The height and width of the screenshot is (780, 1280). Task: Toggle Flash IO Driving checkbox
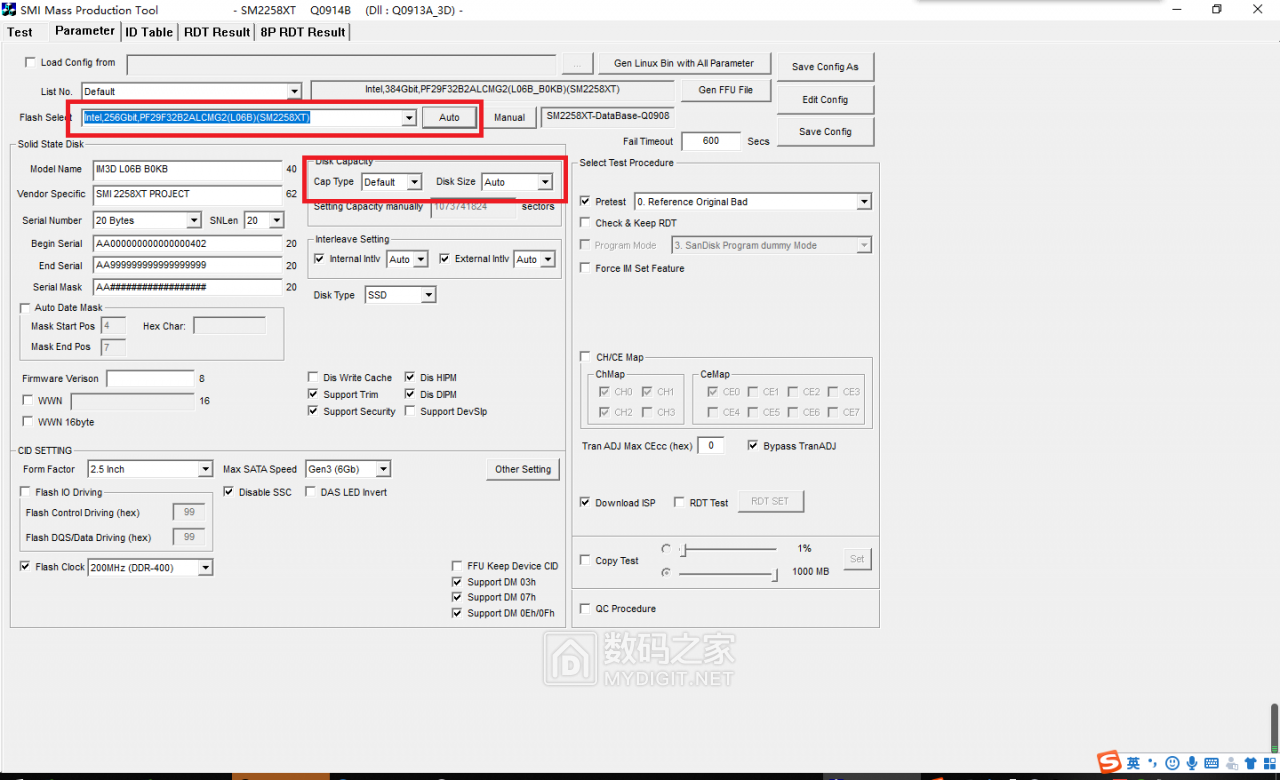tap(25, 492)
